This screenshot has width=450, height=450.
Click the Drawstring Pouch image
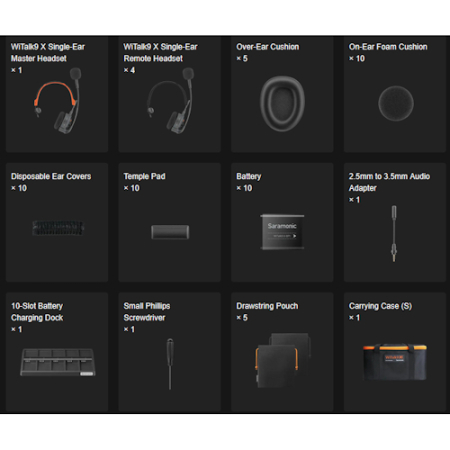click(x=283, y=360)
